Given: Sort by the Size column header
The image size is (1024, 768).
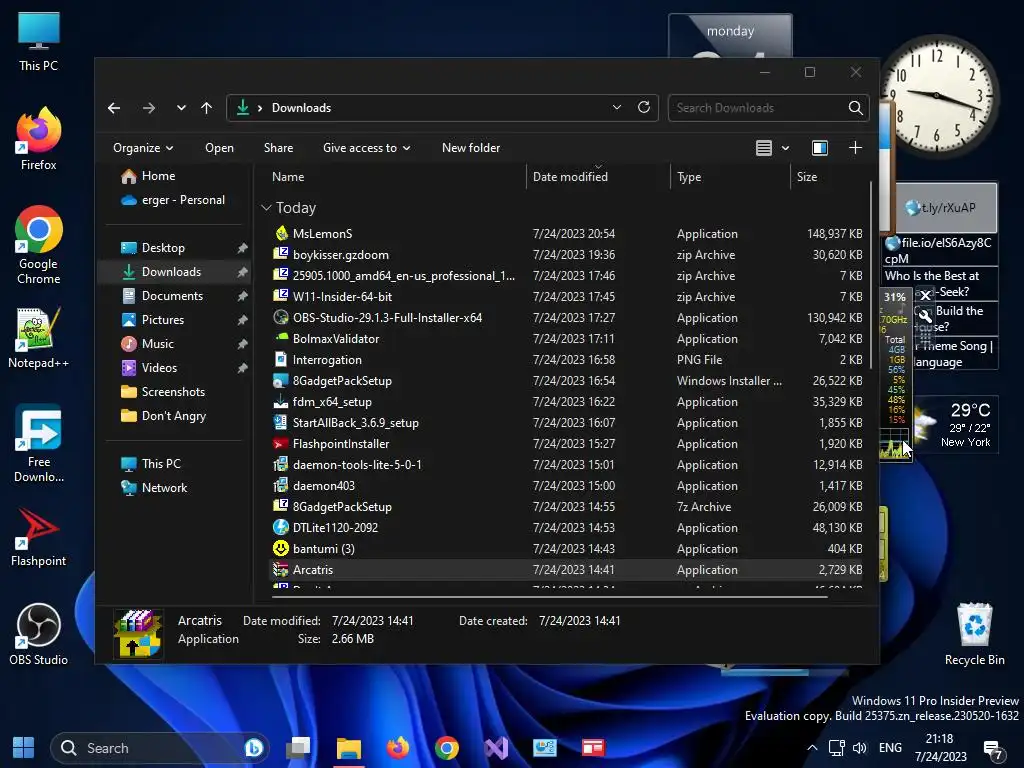Looking at the screenshot, I should click(807, 177).
